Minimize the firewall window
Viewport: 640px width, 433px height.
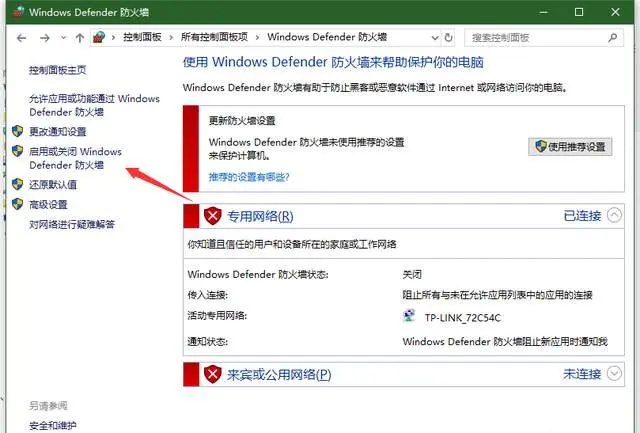(x=543, y=12)
